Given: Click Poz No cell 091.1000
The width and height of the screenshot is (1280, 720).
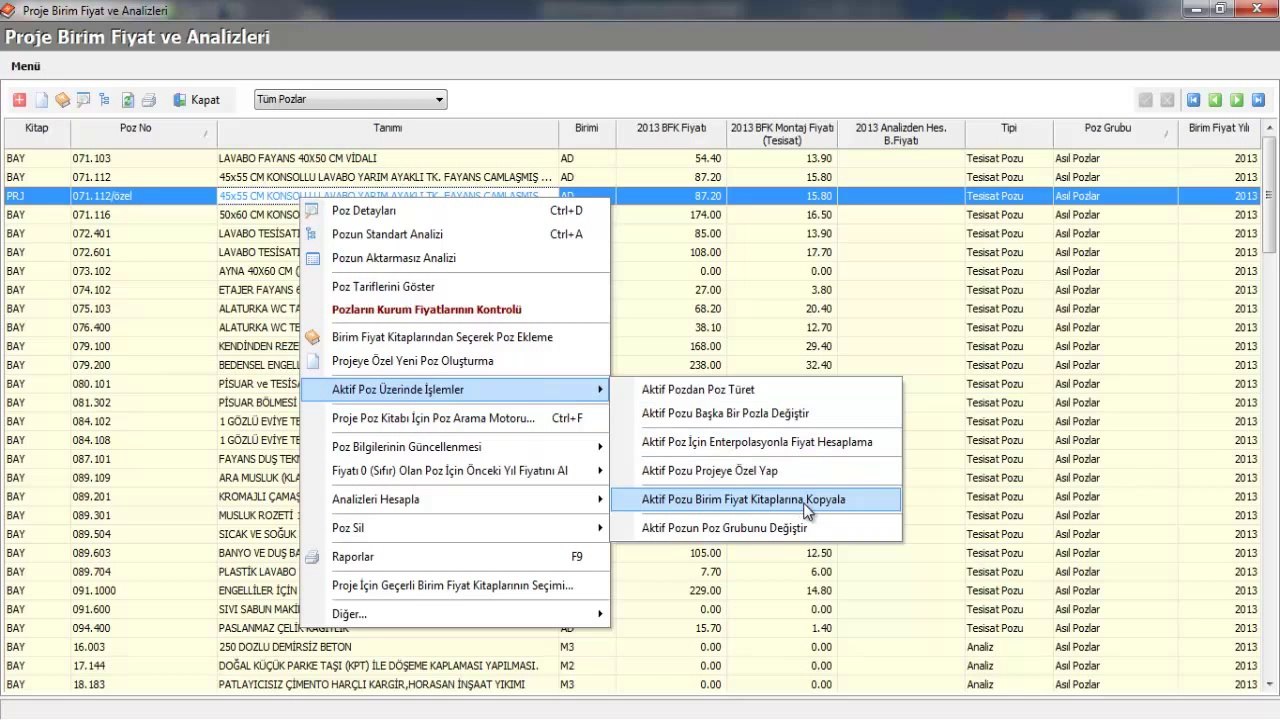Looking at the screenshot, I should pos(143,591).
